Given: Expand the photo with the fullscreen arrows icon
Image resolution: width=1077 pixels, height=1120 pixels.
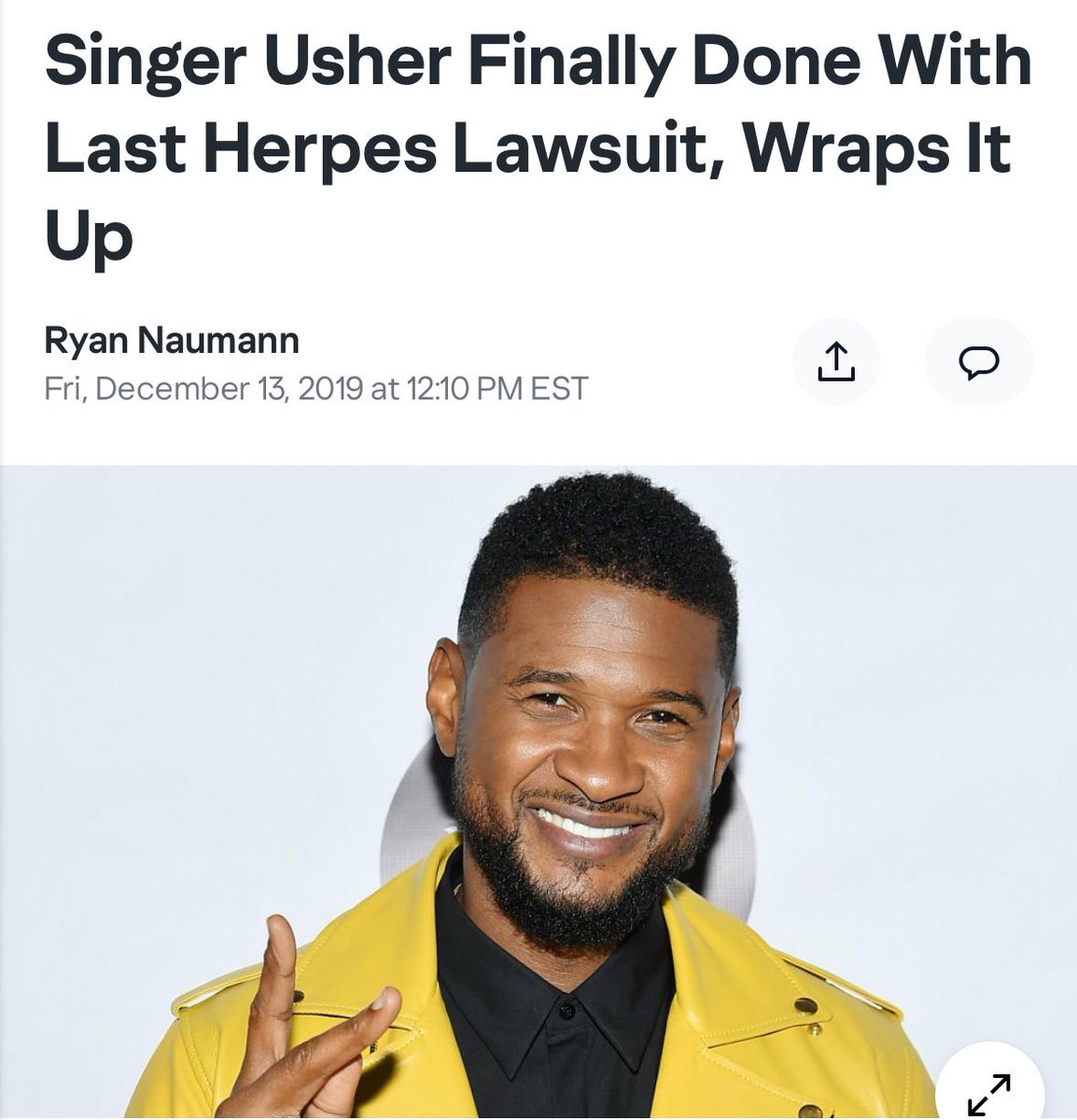Looking at the screenshot, I should 988,1094.
